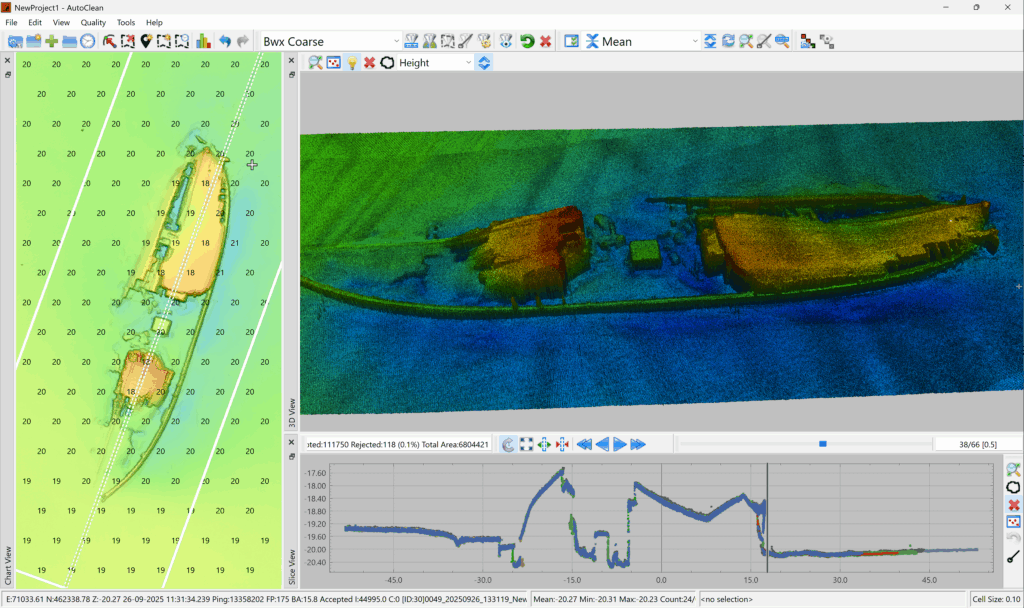
Task: Toggle point display mode in 3D toolbar
Action: [334, 62]
